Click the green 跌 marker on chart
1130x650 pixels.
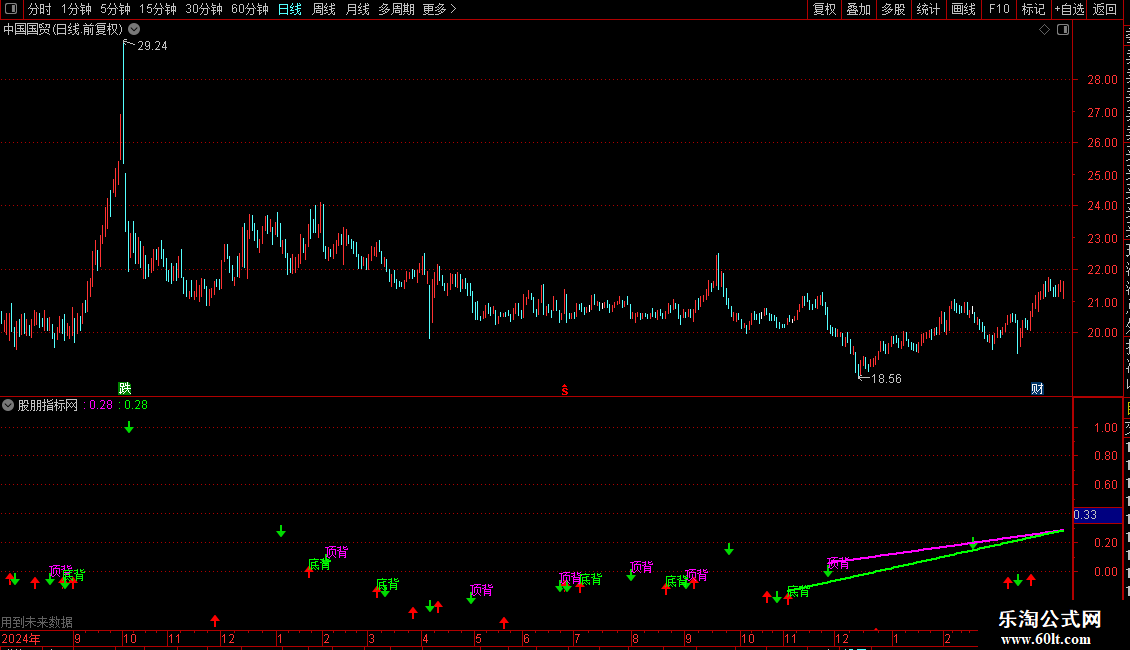[x=125, y=388]
